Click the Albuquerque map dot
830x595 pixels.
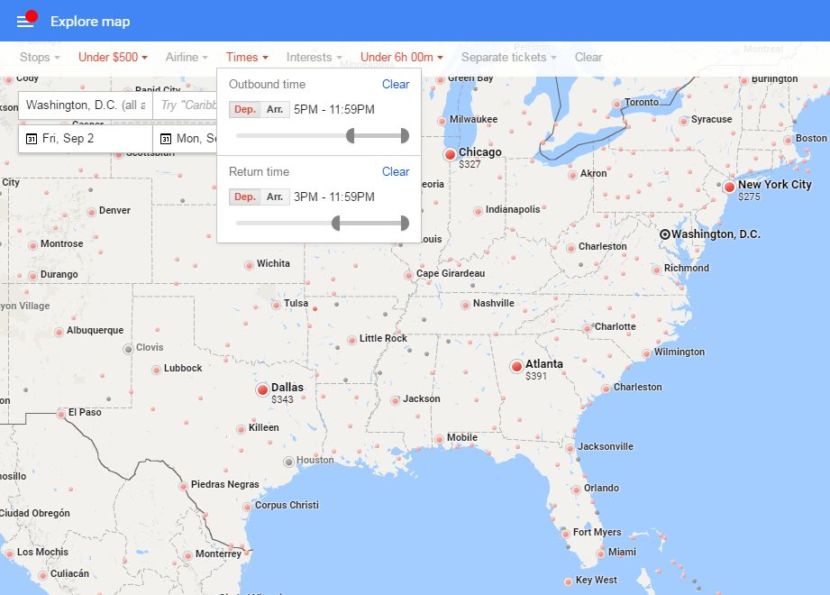(59, 332)
